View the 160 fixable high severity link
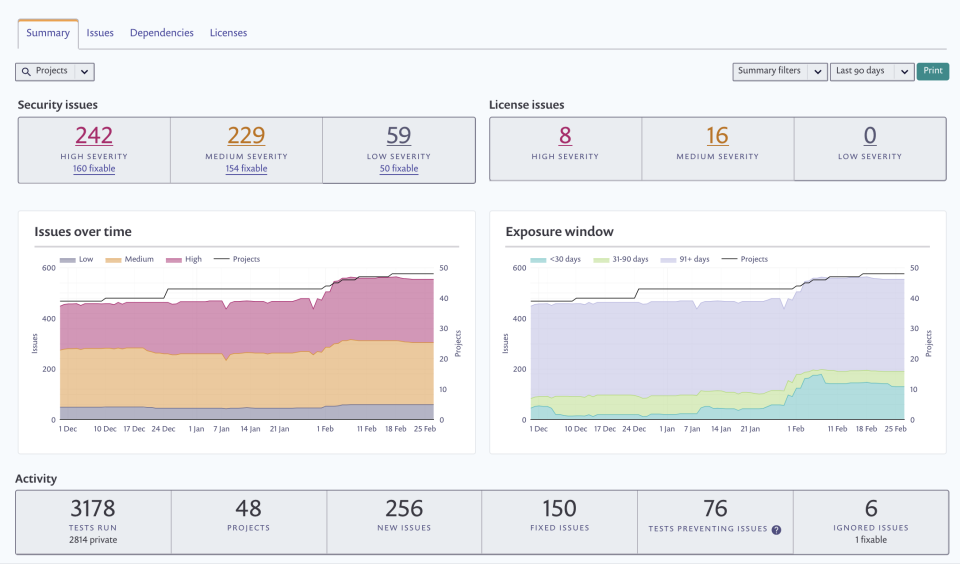The image size is (960, 564). (94, 168)
